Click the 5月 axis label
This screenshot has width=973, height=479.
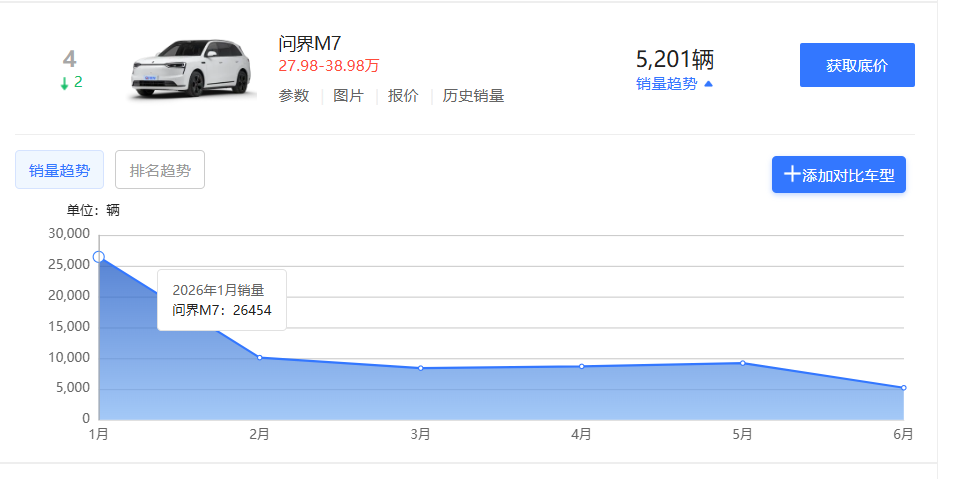(742, 434)
